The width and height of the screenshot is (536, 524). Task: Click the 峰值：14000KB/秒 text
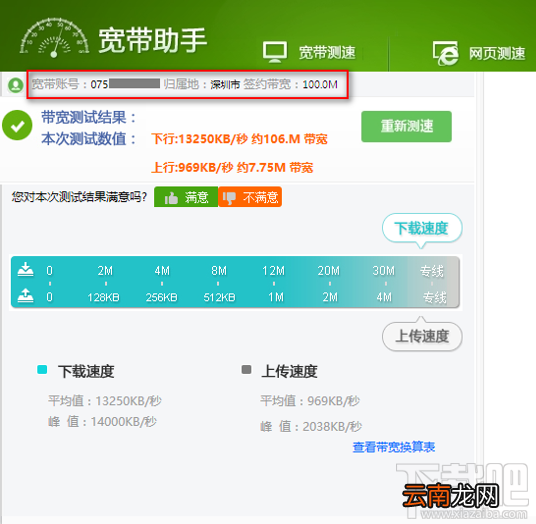click(x=103, y=422)
